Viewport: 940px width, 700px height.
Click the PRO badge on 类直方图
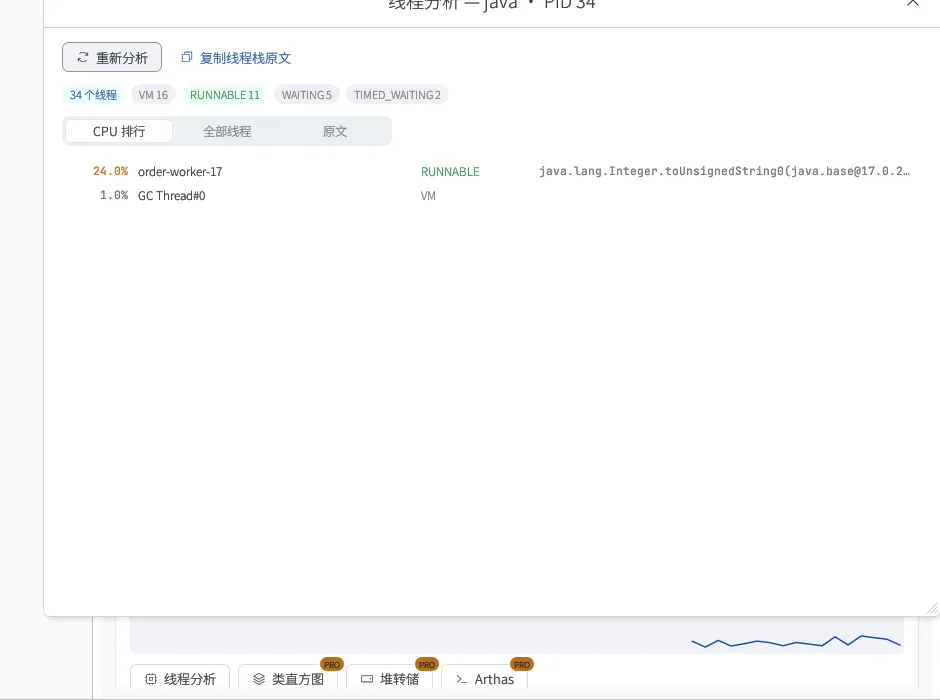coord(332,665)
